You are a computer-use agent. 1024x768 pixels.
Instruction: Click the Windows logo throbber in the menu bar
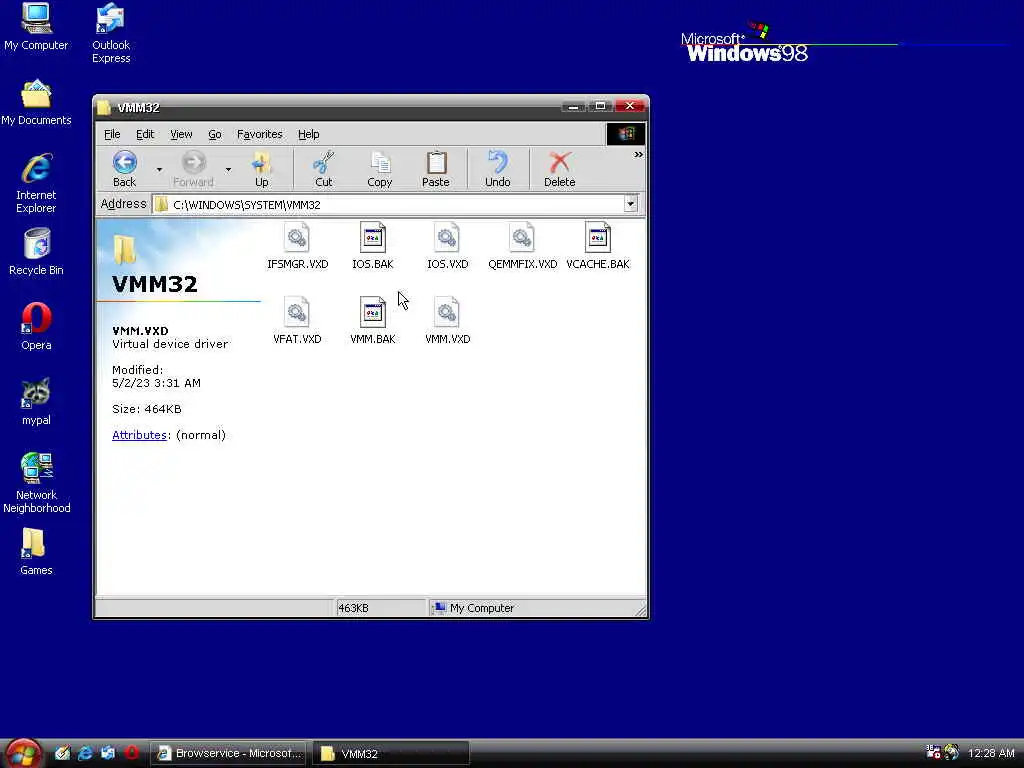coord(626,134)
